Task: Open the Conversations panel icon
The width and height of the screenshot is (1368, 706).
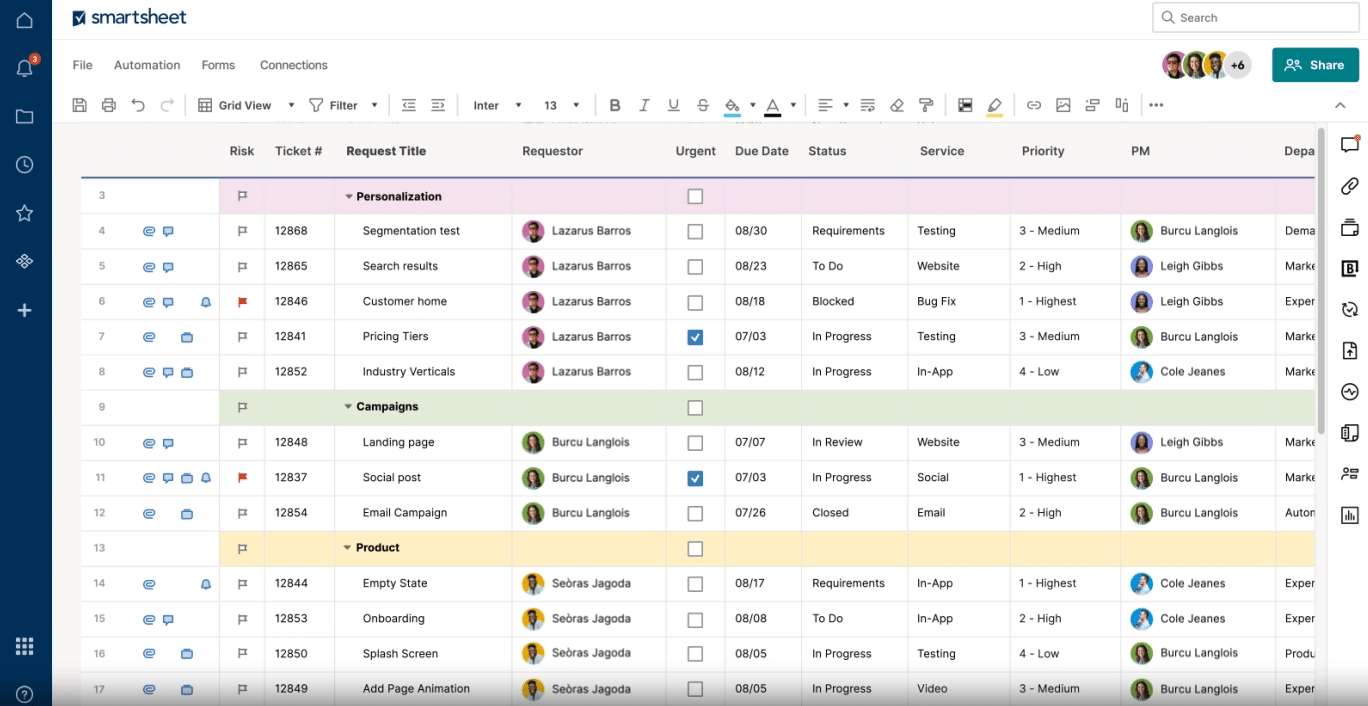Action: click(1350, 144)
